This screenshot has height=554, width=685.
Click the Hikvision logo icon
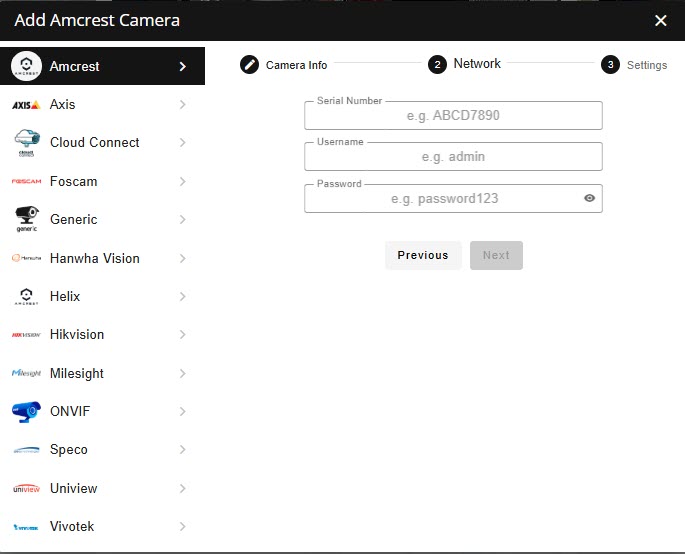(26, 335)
